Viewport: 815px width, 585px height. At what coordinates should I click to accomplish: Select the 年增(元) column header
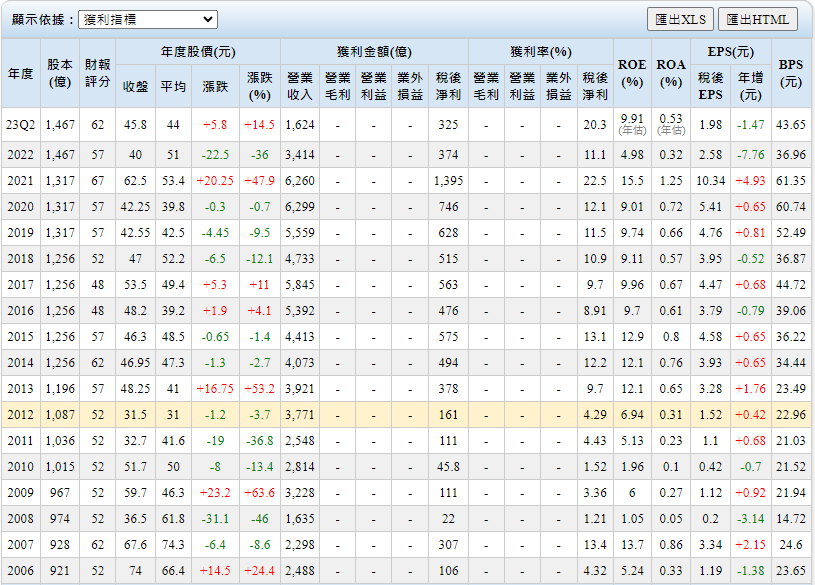coord(750,87)
